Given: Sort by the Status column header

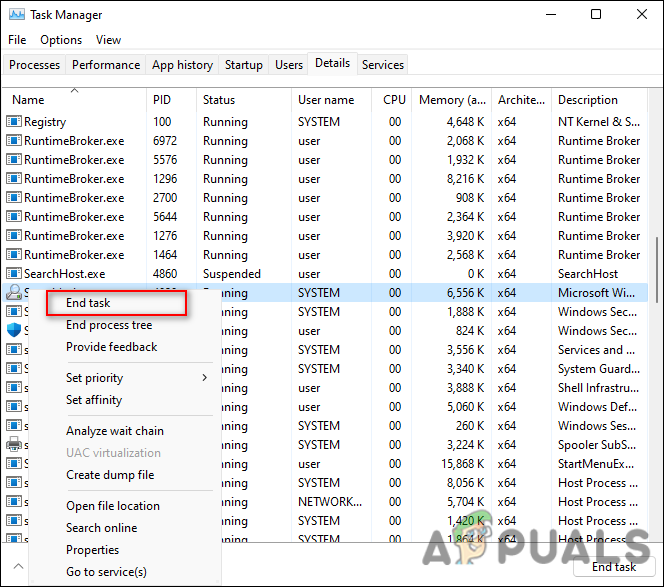Looking at the screenshot, I should point(244,100).
